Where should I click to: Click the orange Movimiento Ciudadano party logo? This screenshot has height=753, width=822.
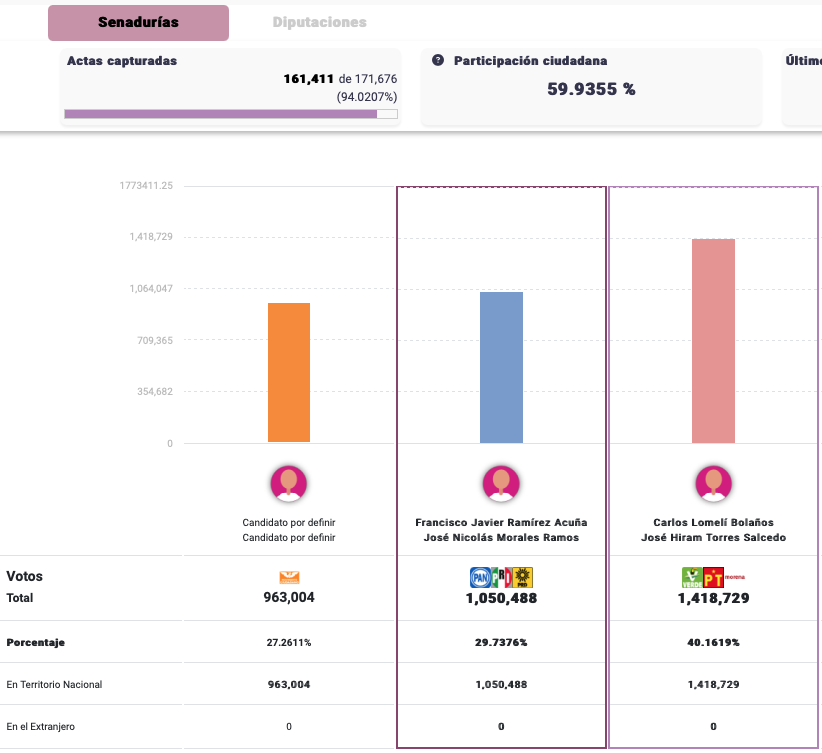tap(289, 577)
